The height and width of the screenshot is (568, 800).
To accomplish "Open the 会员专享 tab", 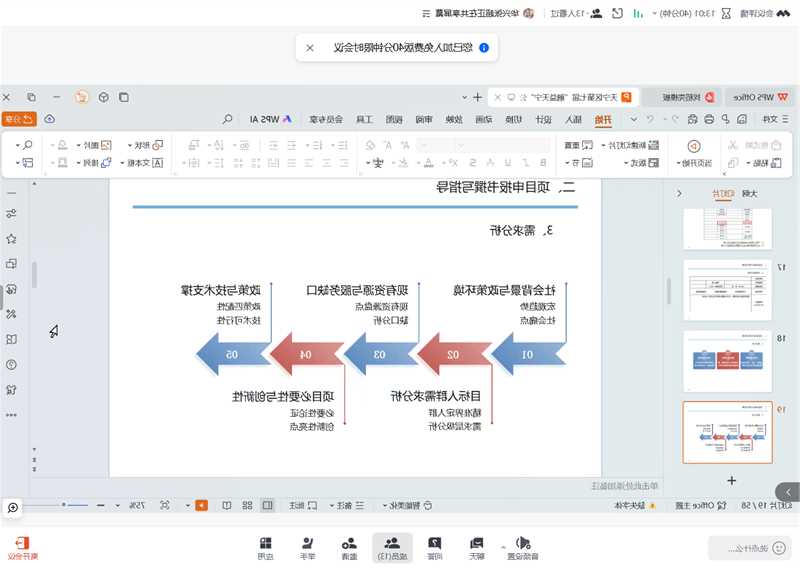I will (x=326, y=119).
